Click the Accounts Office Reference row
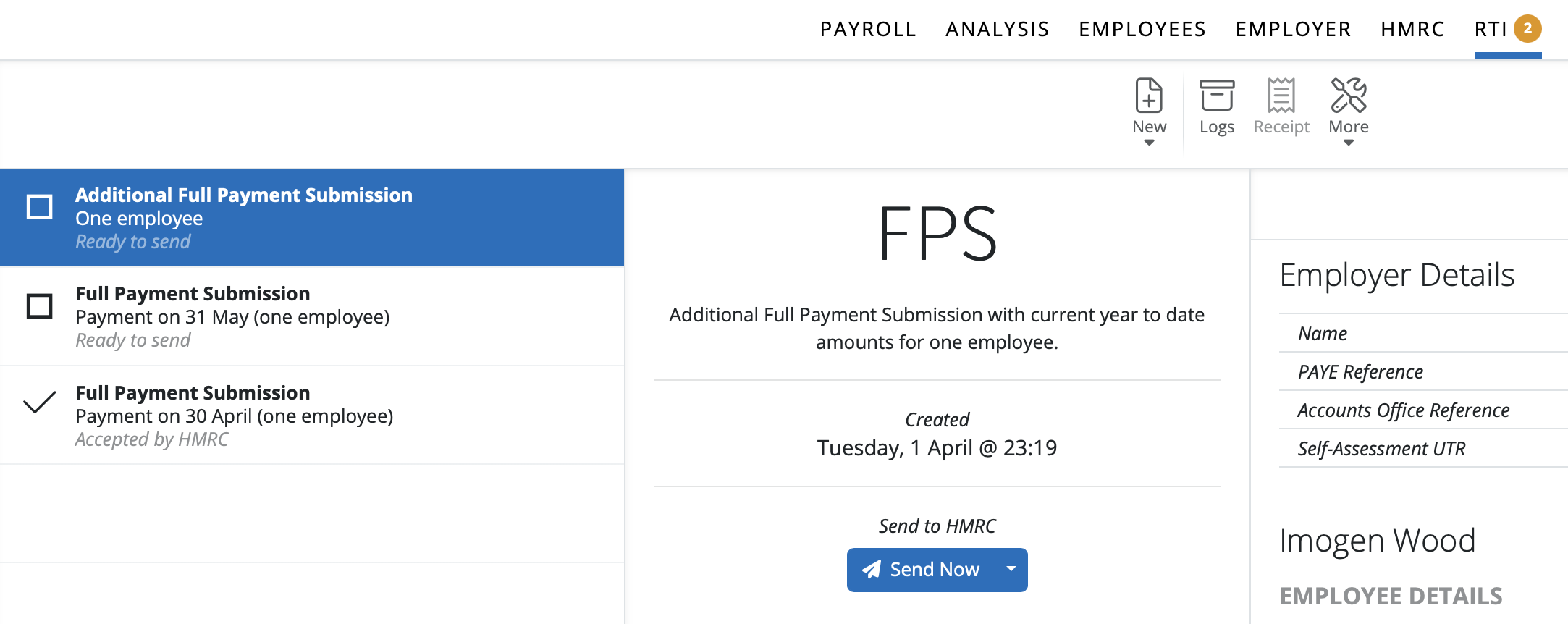Viewport: 1568px width, 624px height. pyautogui.click(x=1423, y=410)
